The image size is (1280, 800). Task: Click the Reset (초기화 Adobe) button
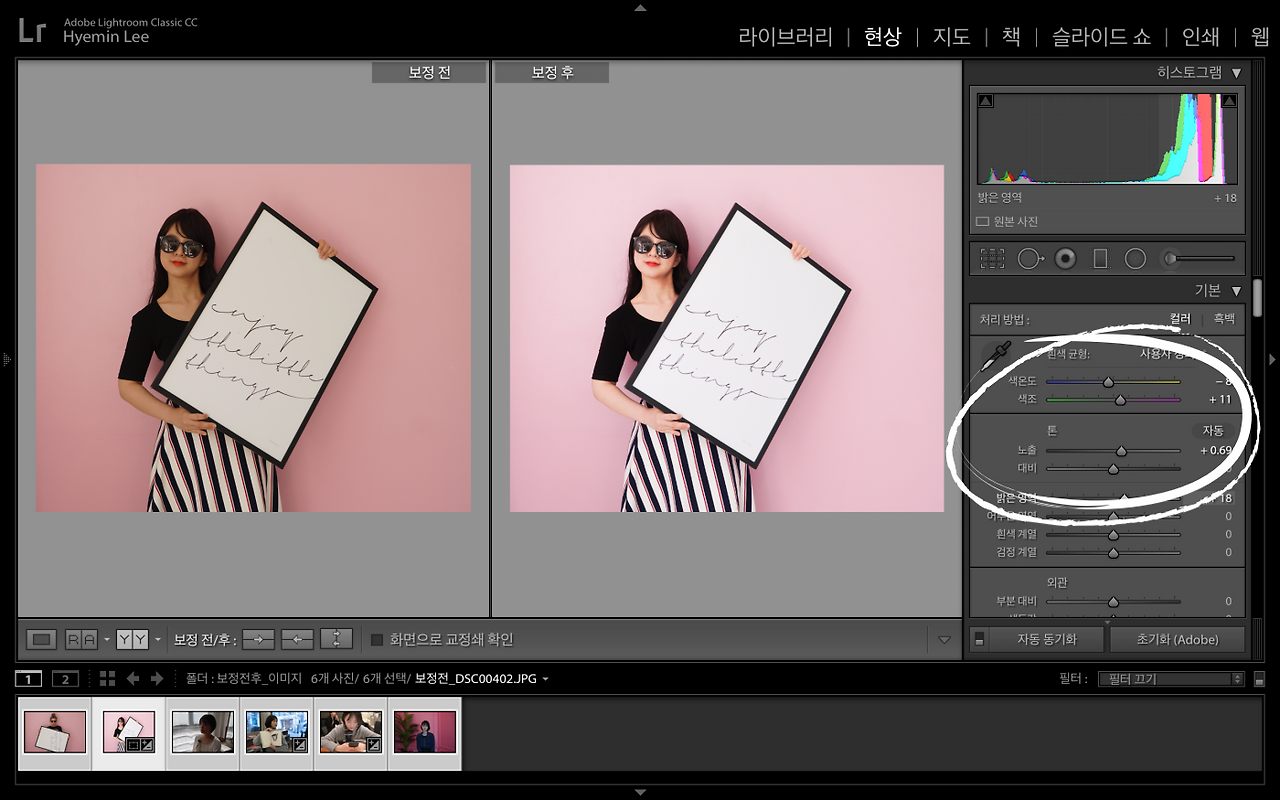[x=1177, y=639]
